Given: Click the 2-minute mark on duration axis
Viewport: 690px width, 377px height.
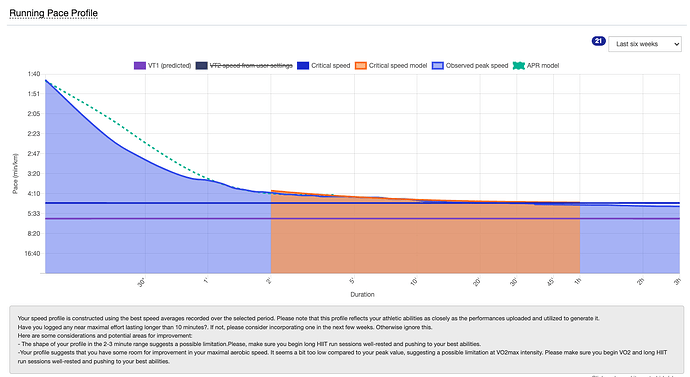Looking at the screenshot, I should click(x=269, y=281).
